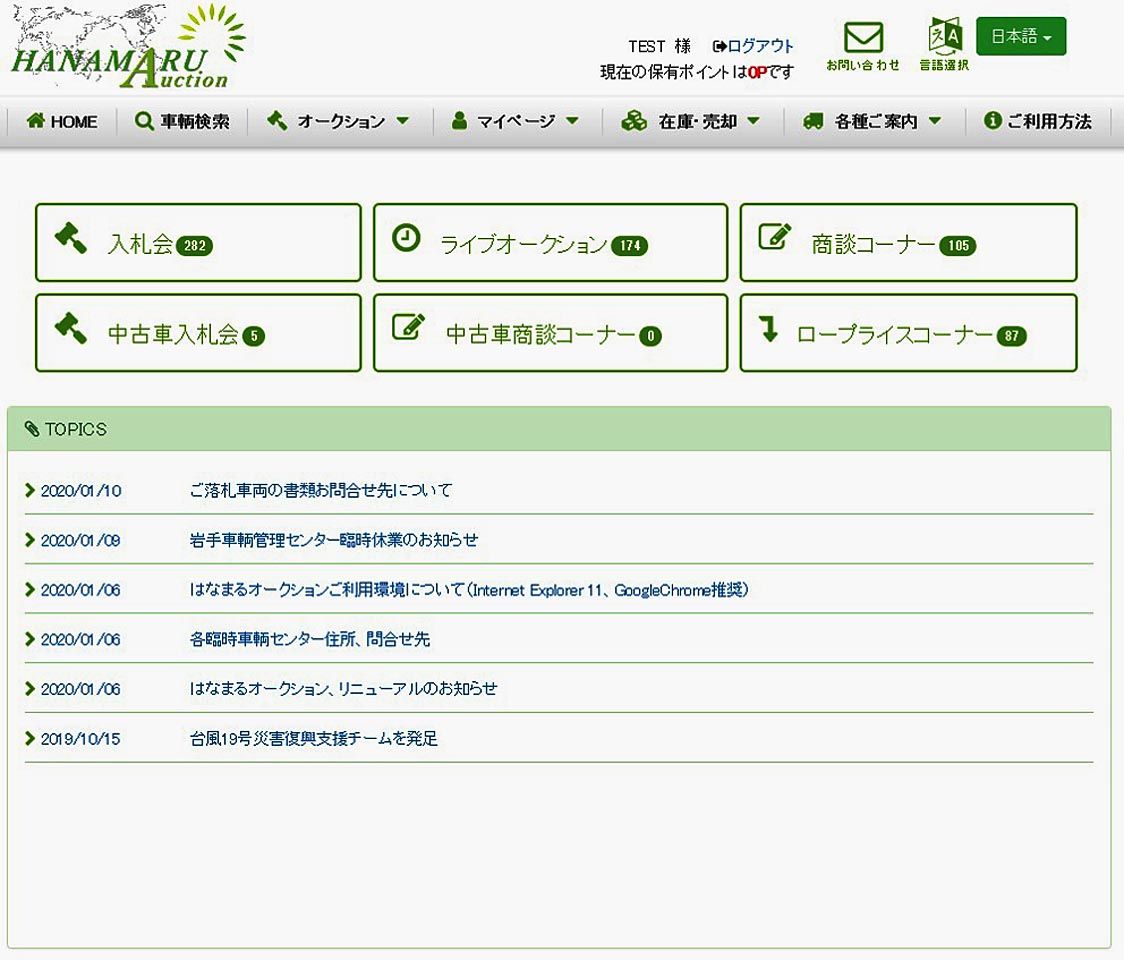The width and height of the screenshot is (1124, 960).
Task: Click the info icon beside ご利用方法
Action: click(x=992, y=121)
